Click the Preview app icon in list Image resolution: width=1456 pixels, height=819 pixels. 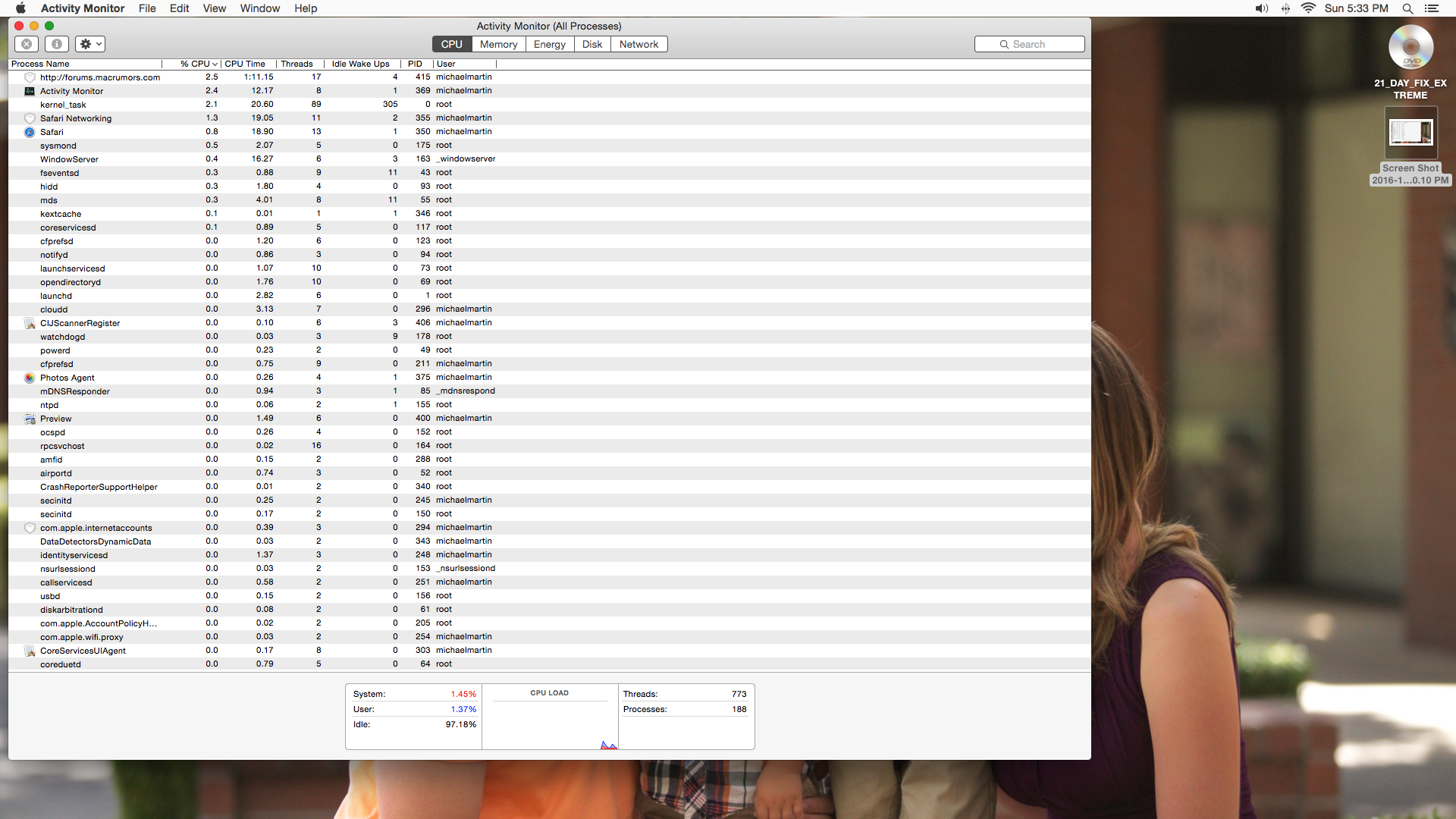tap(30, 419)
